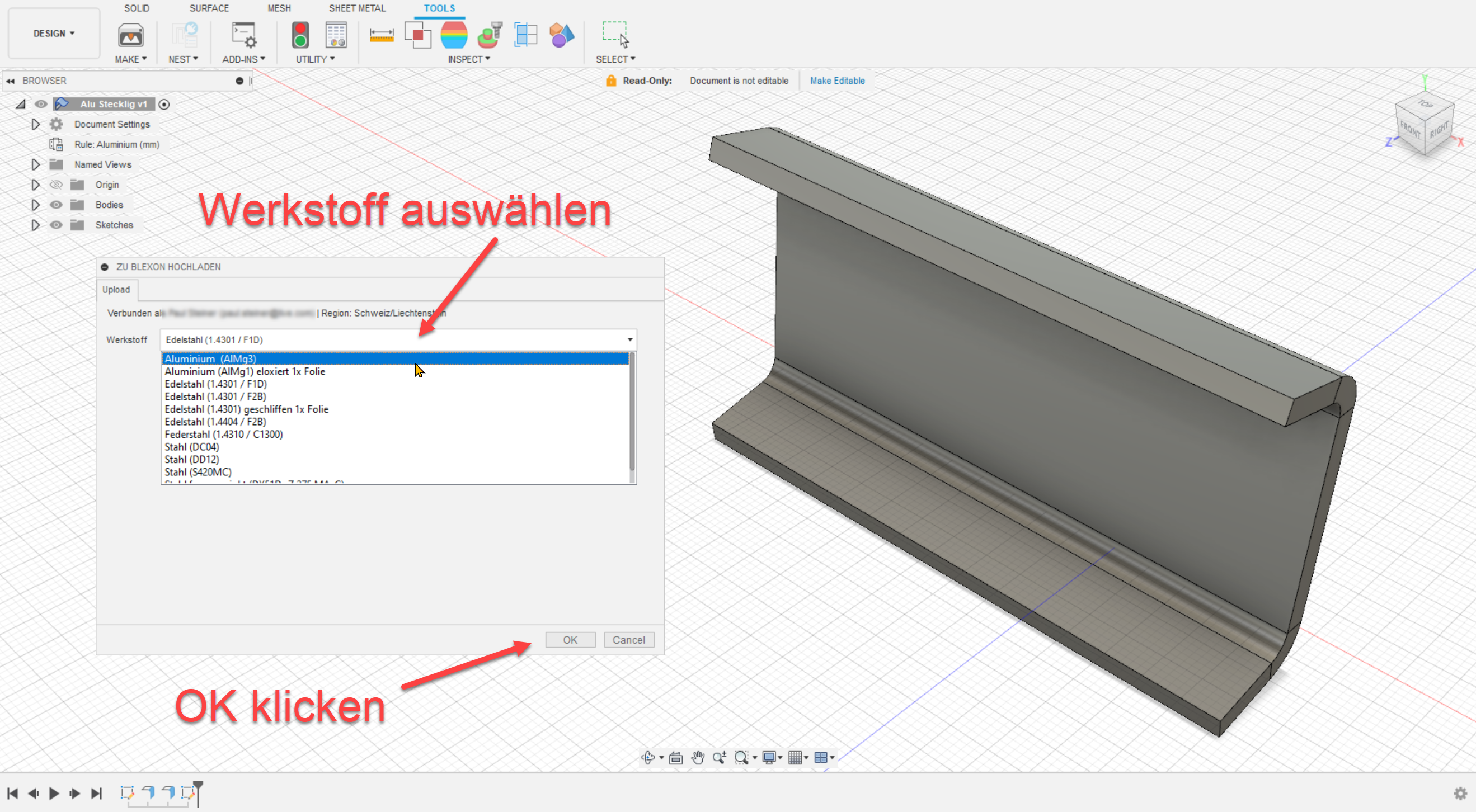This screenshot has height=812, width=1476.
Task: Toggle visibility of Bodies folder
Action: (56, 205)
